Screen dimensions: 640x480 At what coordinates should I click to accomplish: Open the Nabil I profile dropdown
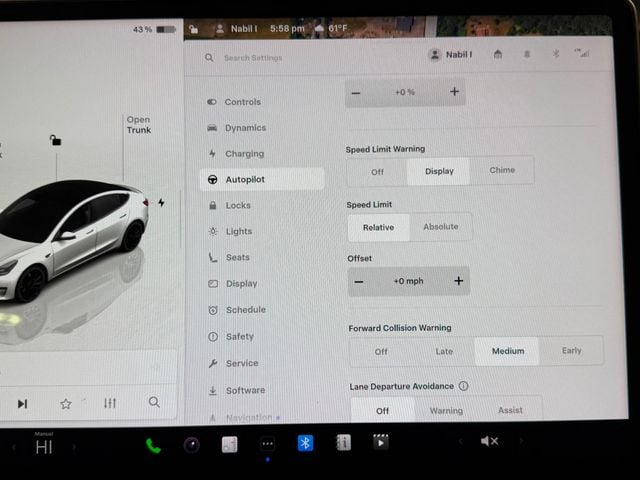[x=450, y=55]
